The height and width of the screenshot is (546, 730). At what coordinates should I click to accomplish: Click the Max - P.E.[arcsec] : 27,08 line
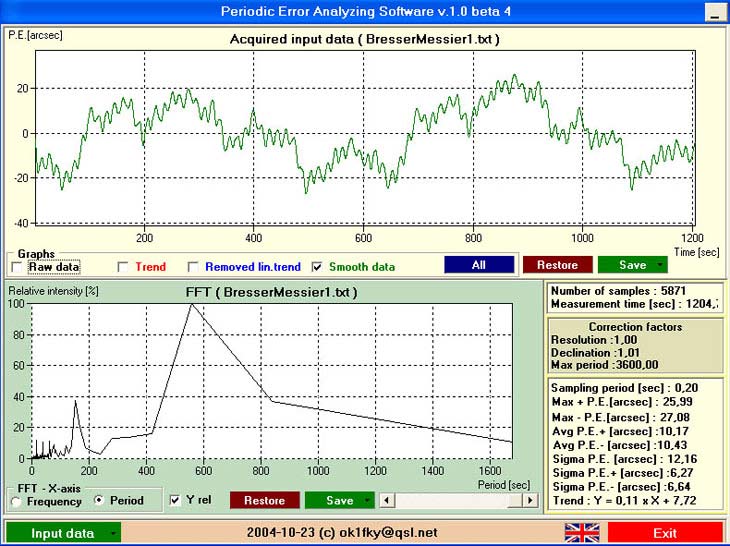click(621, 417)
